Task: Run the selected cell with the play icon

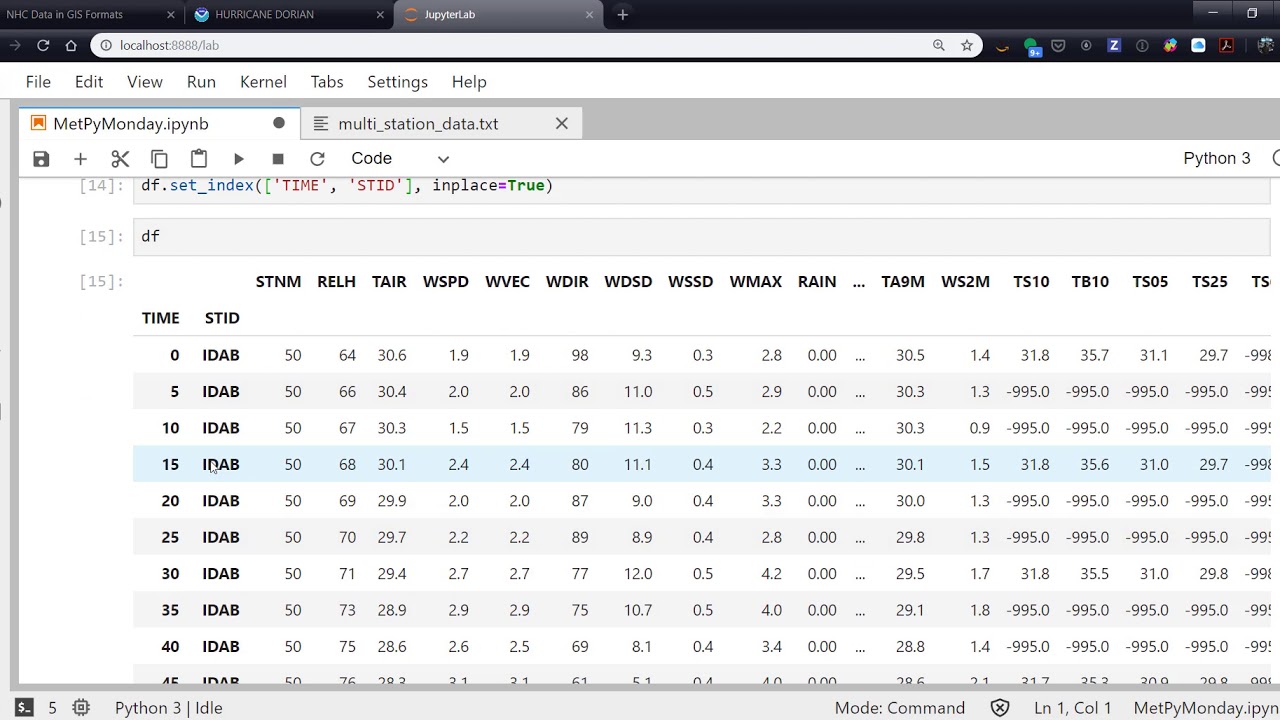Action: (238, 159)
